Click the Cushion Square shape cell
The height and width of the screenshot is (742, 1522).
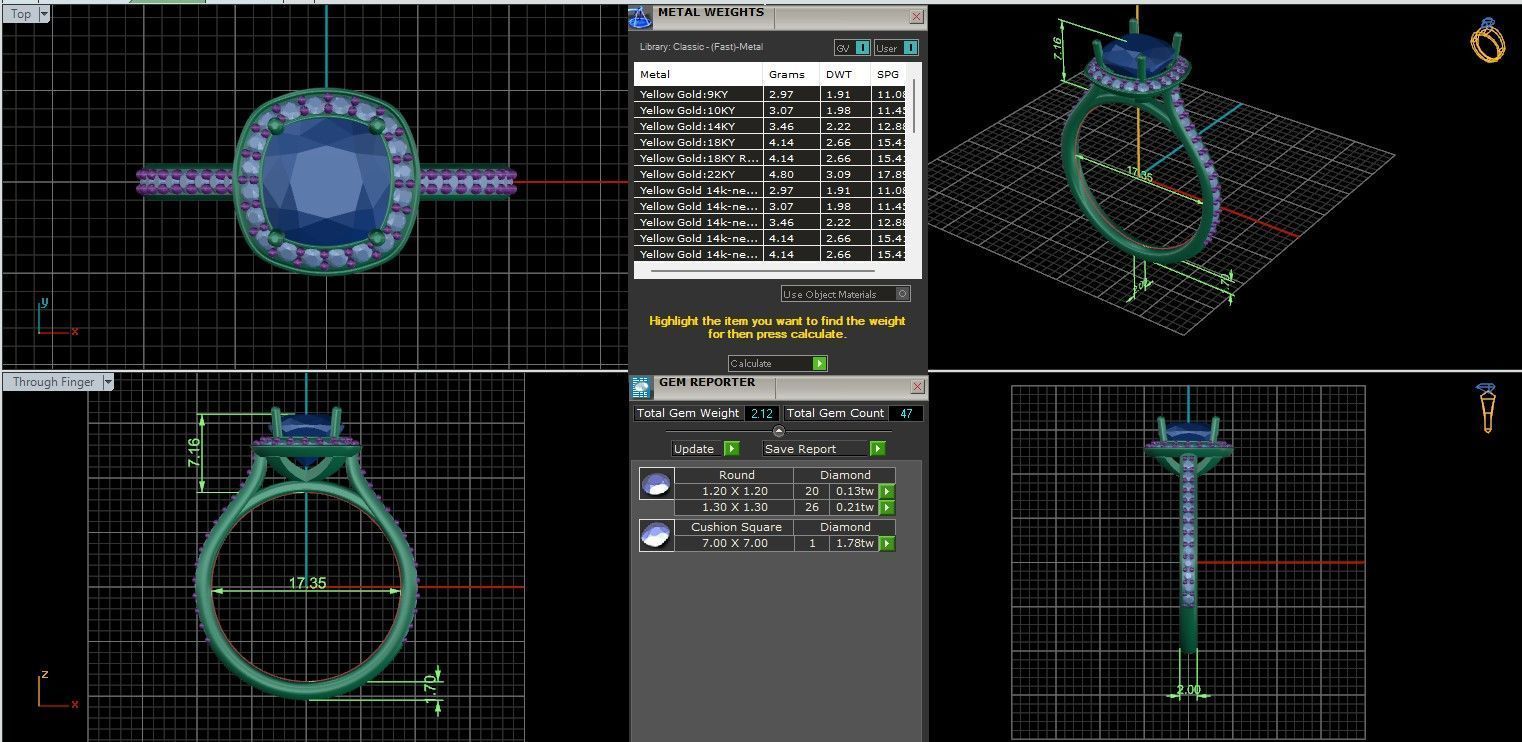736,527
